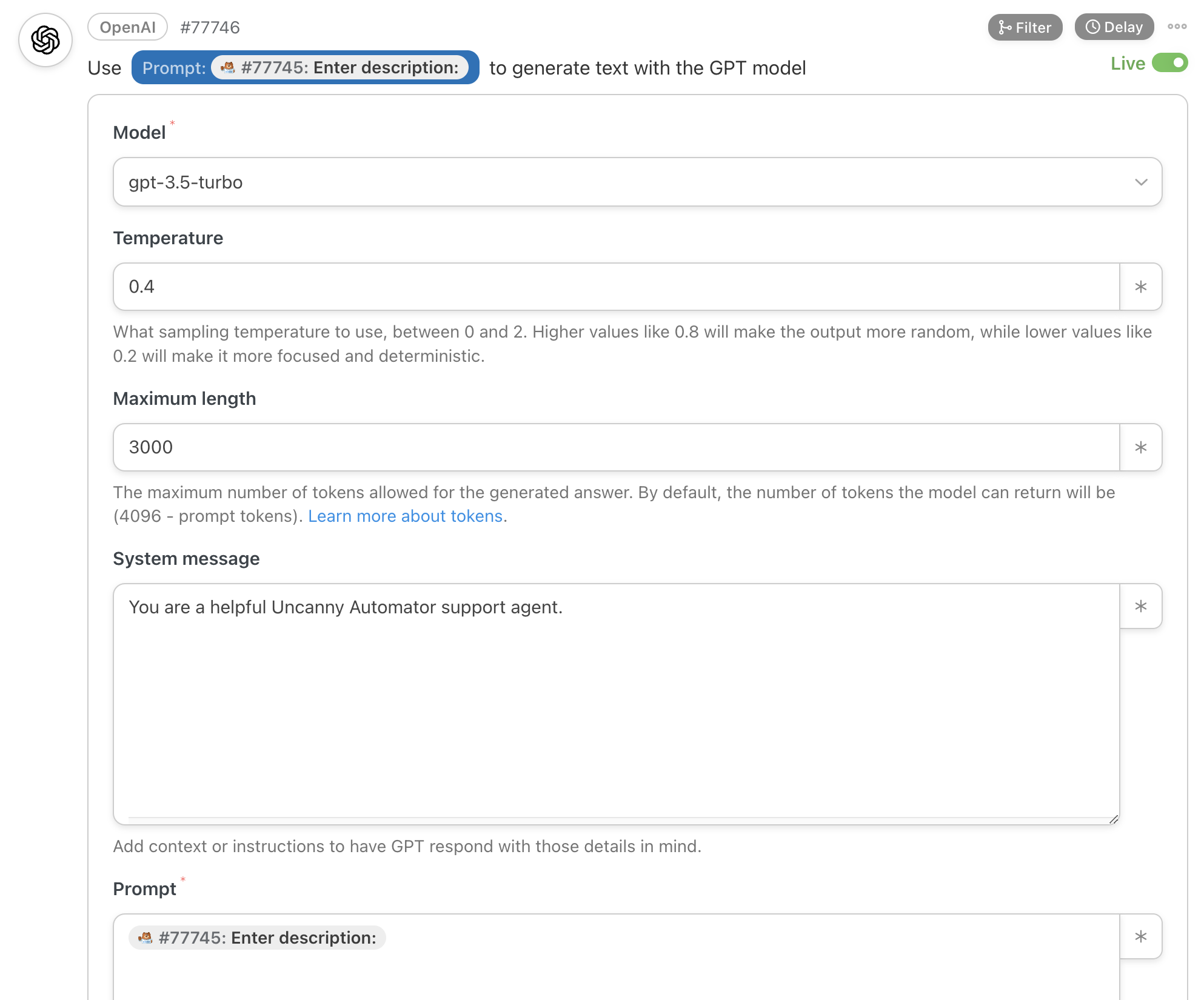Viewport: 1204px width, 1000px height.
Task: Click into the Temperature field with 0.4
Action: 616,287
